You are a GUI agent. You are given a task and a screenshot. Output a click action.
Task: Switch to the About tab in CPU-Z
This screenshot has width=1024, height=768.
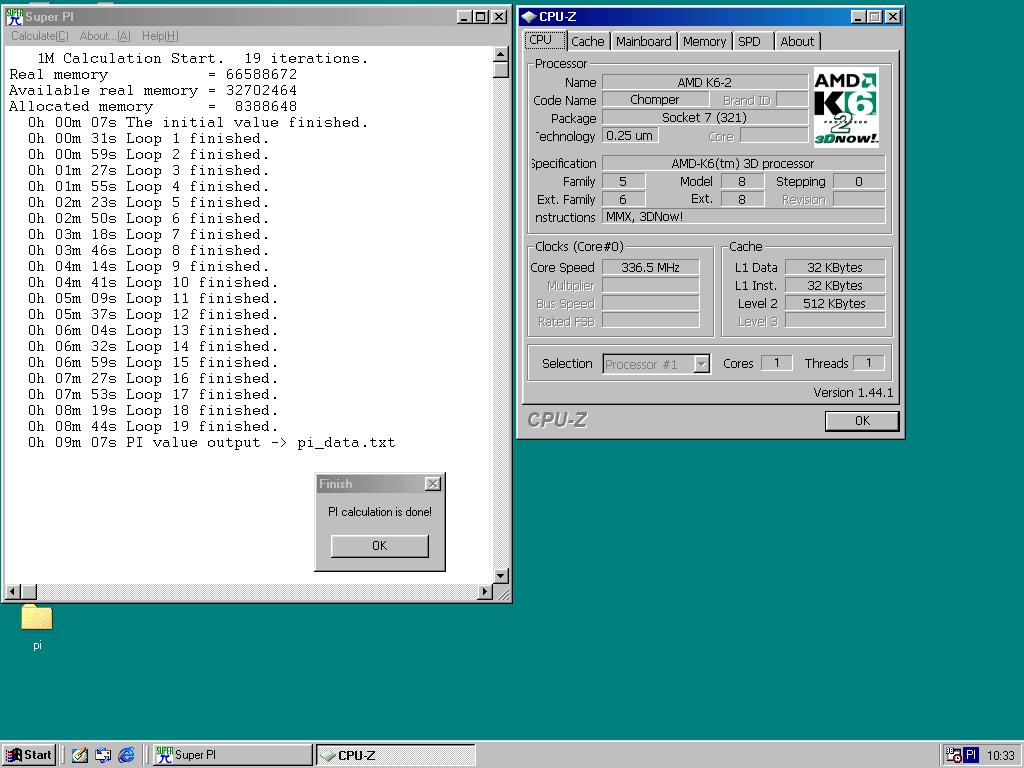[797, 41]
